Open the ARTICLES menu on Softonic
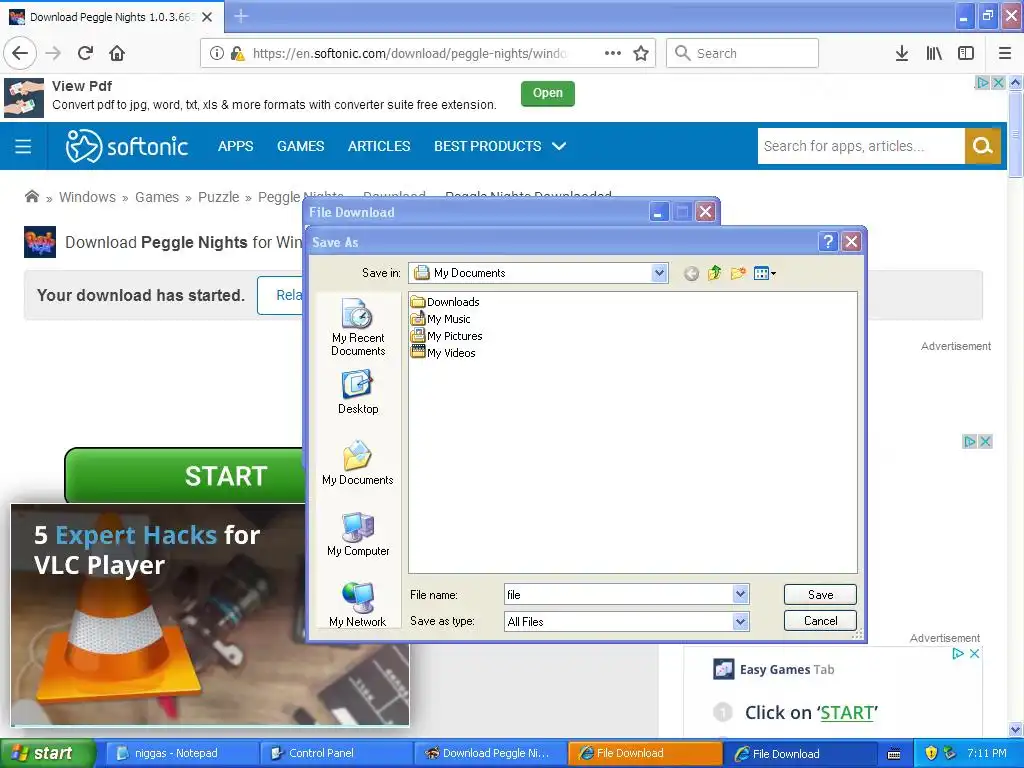Viewport: 1024px width, 768px height. pos(379,146)
